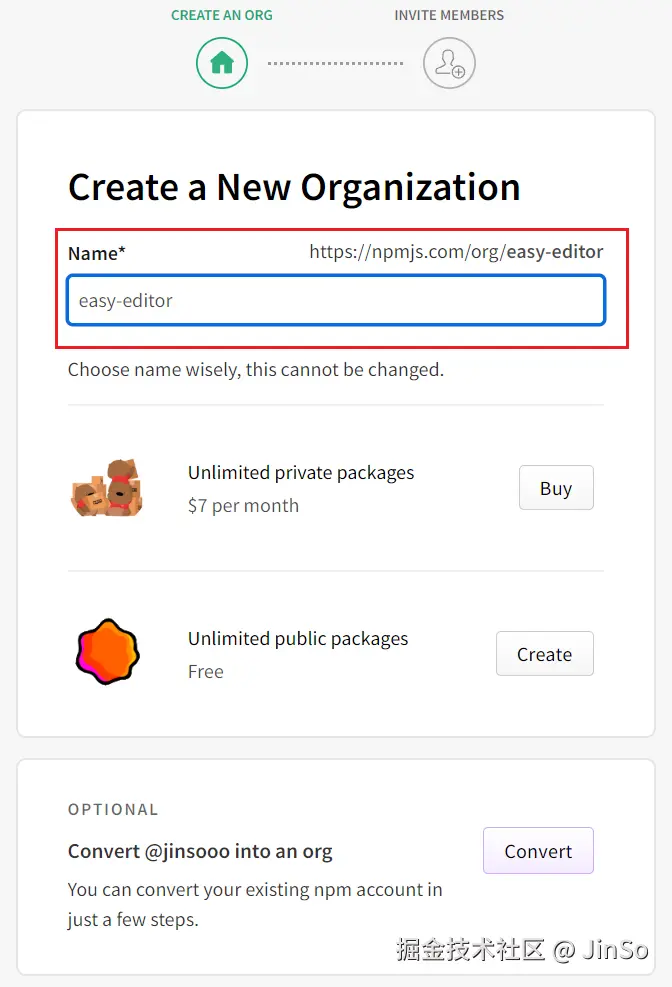Click the "Create a New Organization" heading
This screenshot has width=672, height=987.
tap(294, 187)
